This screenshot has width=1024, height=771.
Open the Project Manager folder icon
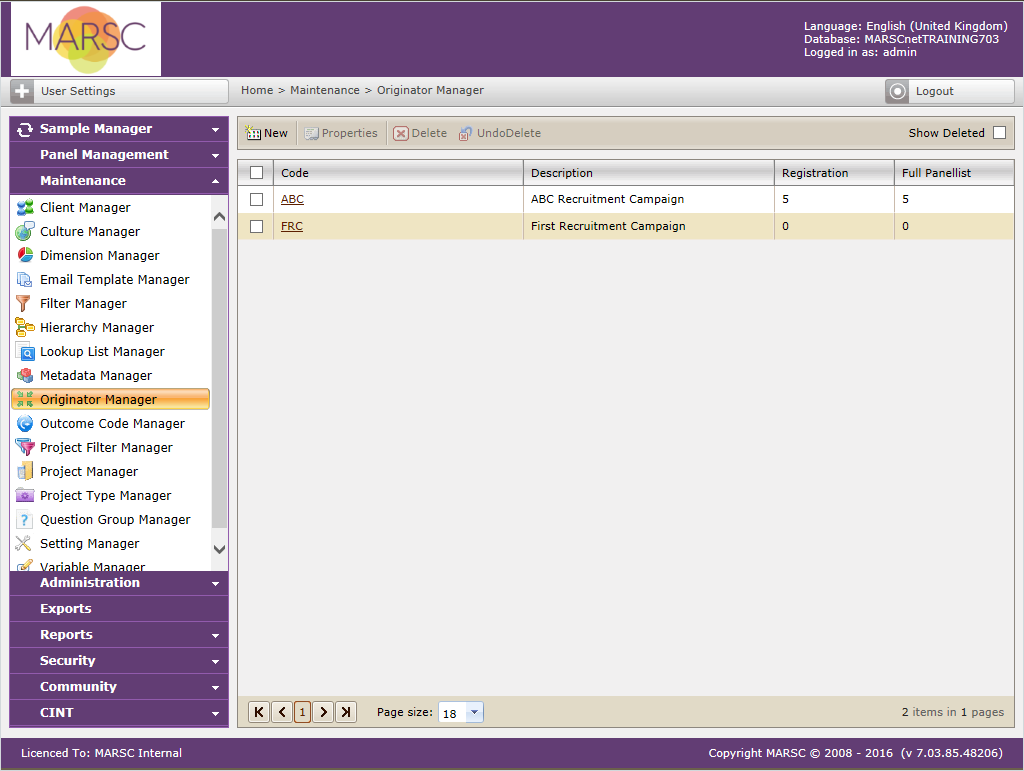(25, 471)
